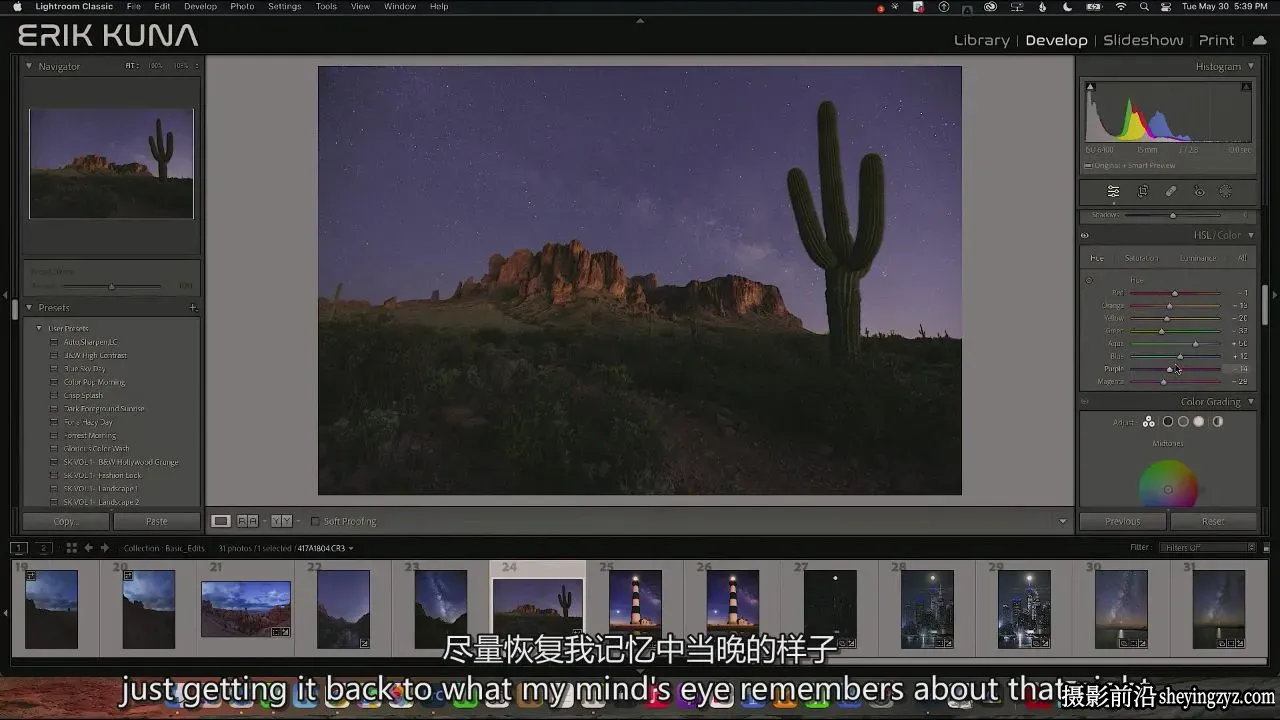This screenshot has width=1280, height=720.
Task: Activate the HSL targeted adjustment tool
Action: click(1089, 280)
